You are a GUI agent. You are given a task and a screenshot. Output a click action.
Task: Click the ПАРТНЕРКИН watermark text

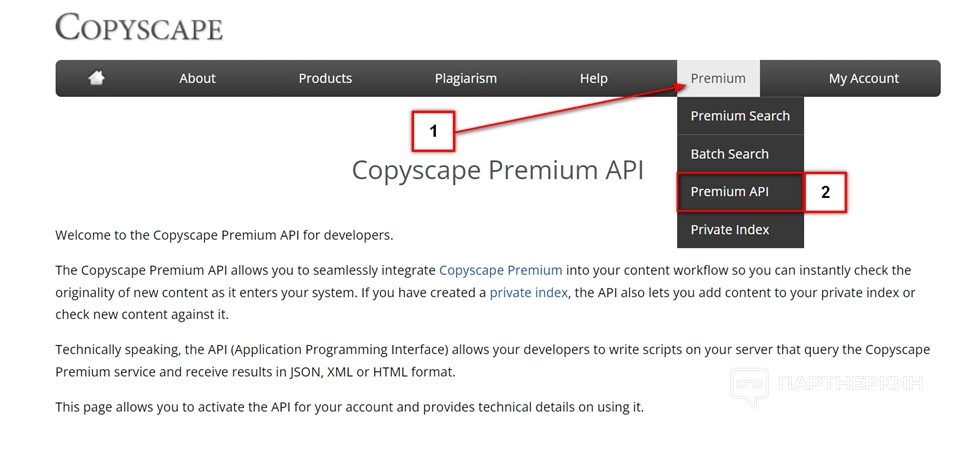click(849, 384)
